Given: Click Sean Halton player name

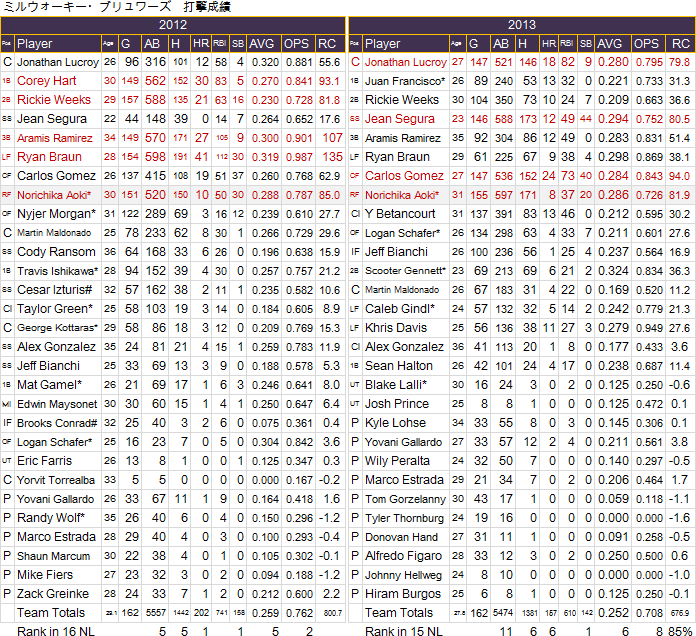Looking at the screenshot, I should point(399,366).
